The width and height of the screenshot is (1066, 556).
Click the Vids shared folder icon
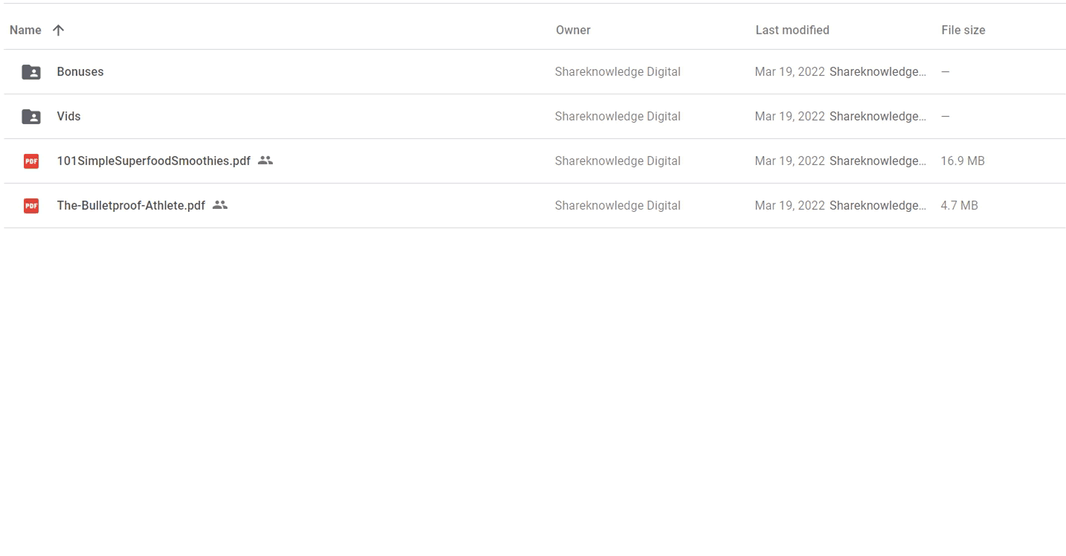[x=31, y=117]
